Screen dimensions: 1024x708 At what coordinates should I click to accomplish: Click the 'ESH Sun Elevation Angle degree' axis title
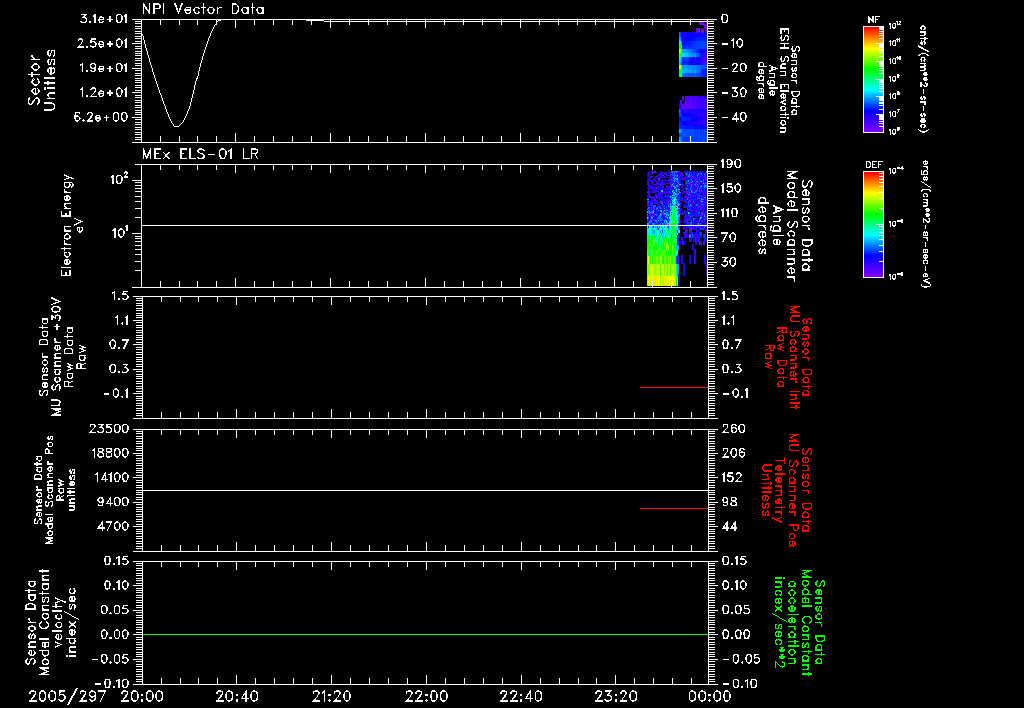[776, 80]
